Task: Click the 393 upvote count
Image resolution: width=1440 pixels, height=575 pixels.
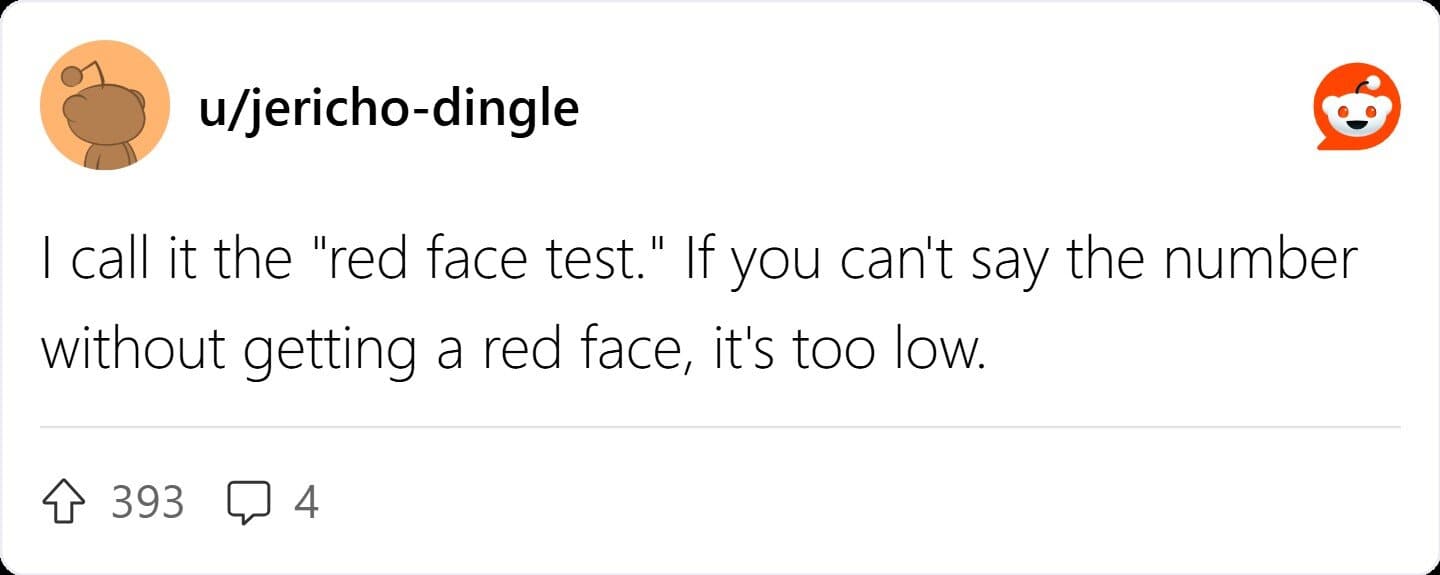Action: click(x=148, y=502)
